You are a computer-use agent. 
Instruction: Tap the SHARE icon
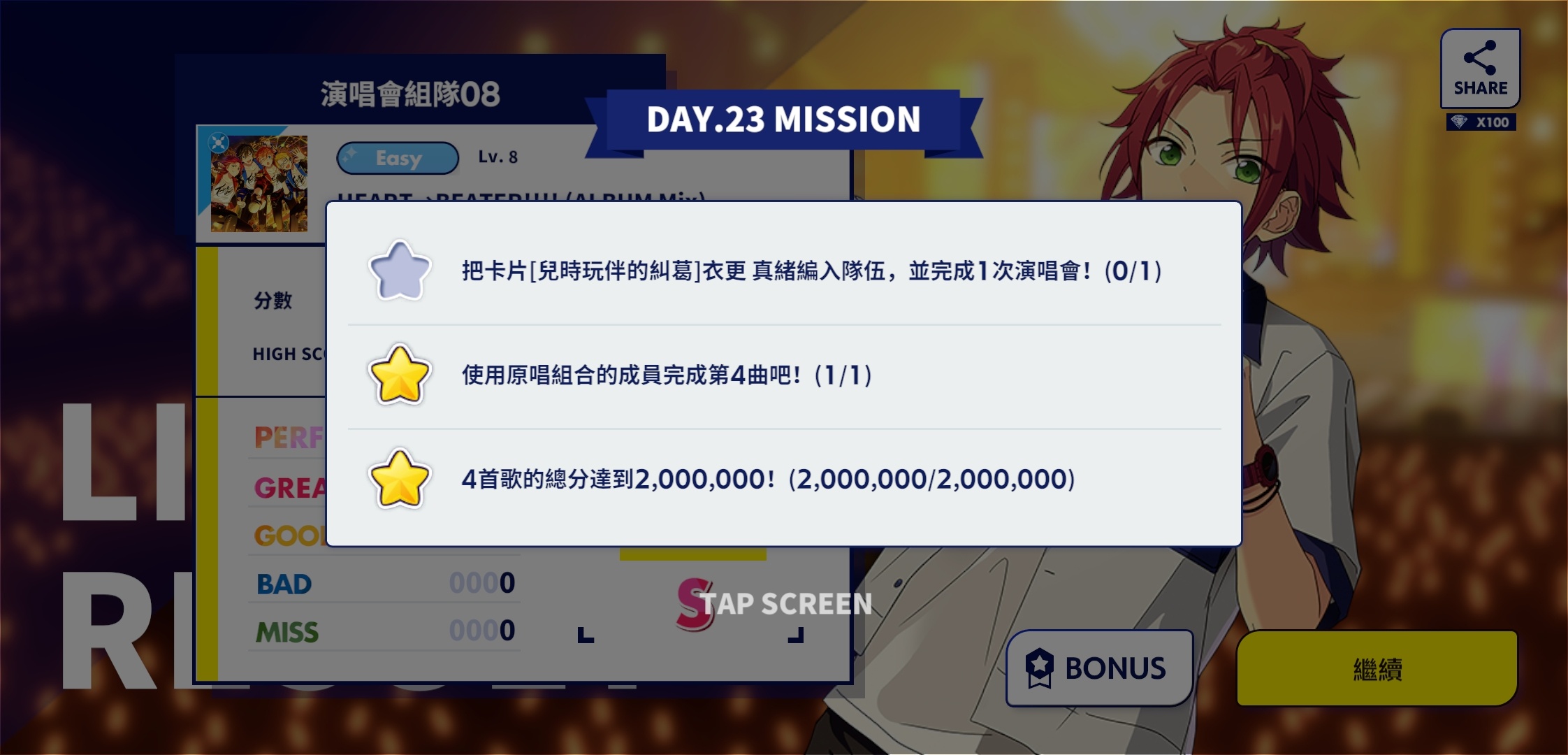1480,68
